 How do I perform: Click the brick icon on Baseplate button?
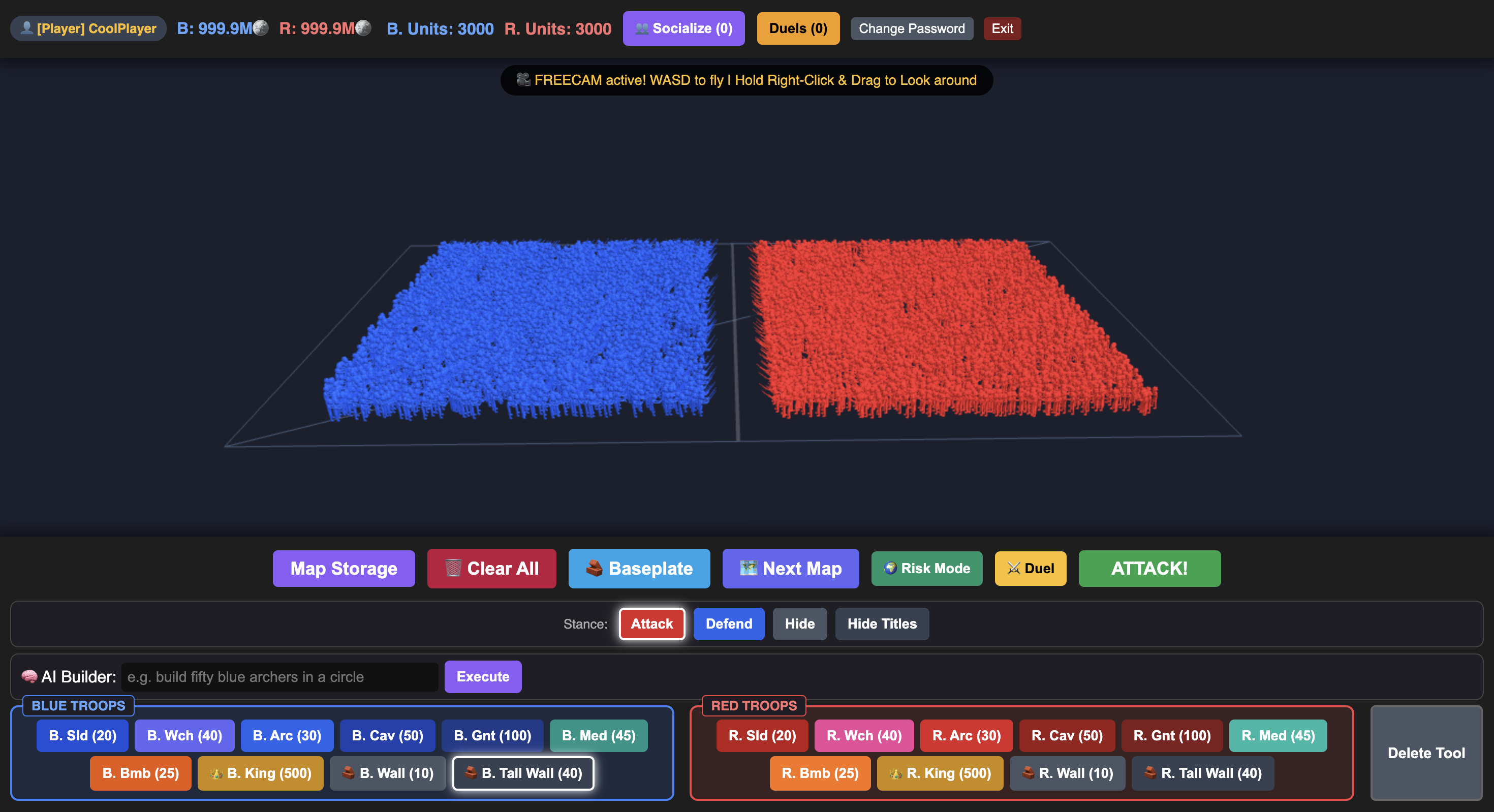click(595, 568)
